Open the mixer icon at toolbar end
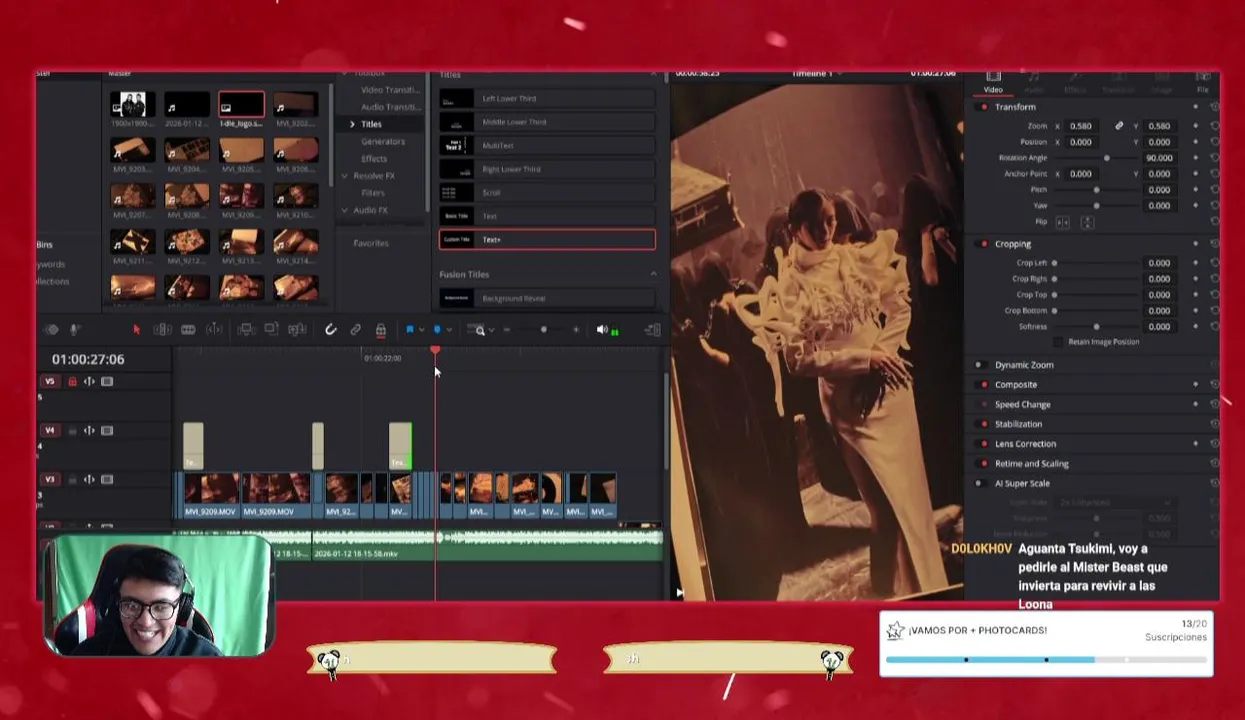 (x=652, y=329)
